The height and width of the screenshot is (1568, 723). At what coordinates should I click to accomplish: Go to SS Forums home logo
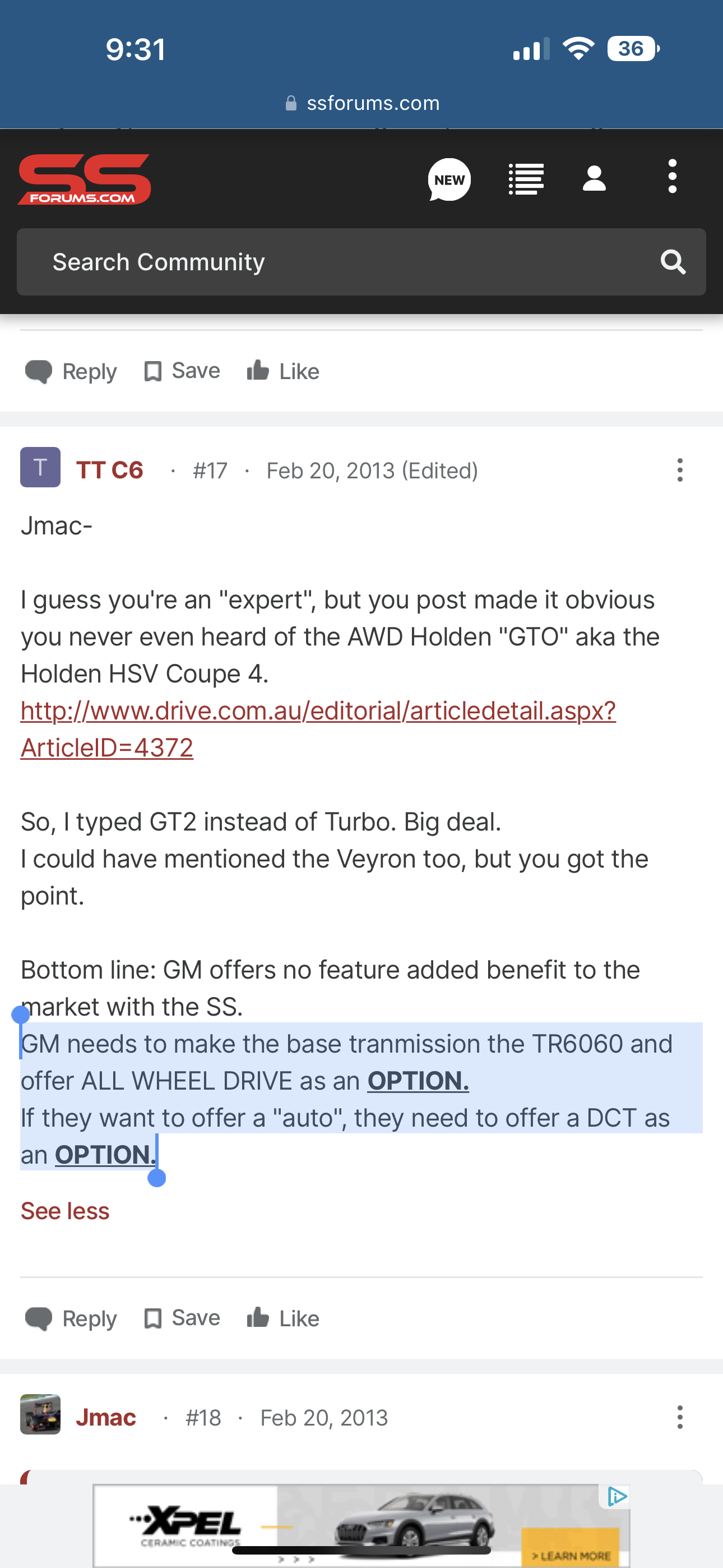click(85, 179)
